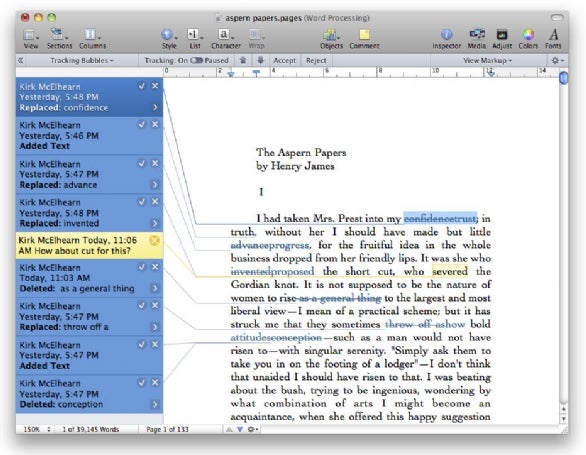Click the right margin marker on ruler

[x=491, y=73]
